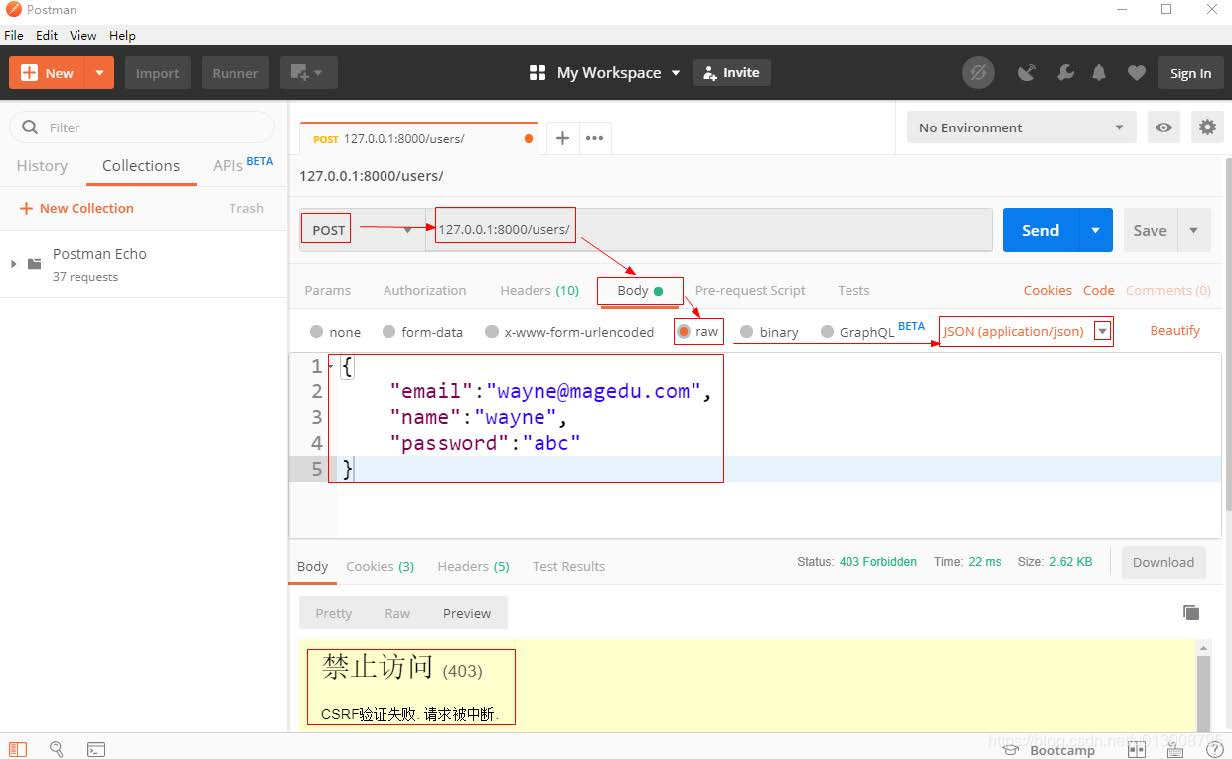The width and height of the screenshot is (1232, 759).
Task: Open the New button dropdown arrow
Action: click(99, 73)
